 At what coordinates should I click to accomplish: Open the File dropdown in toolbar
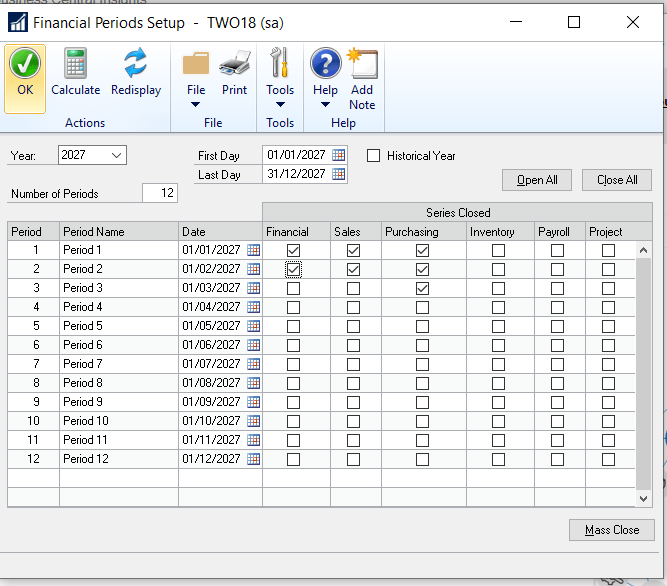pyautogui.click(x=196, y=96)
